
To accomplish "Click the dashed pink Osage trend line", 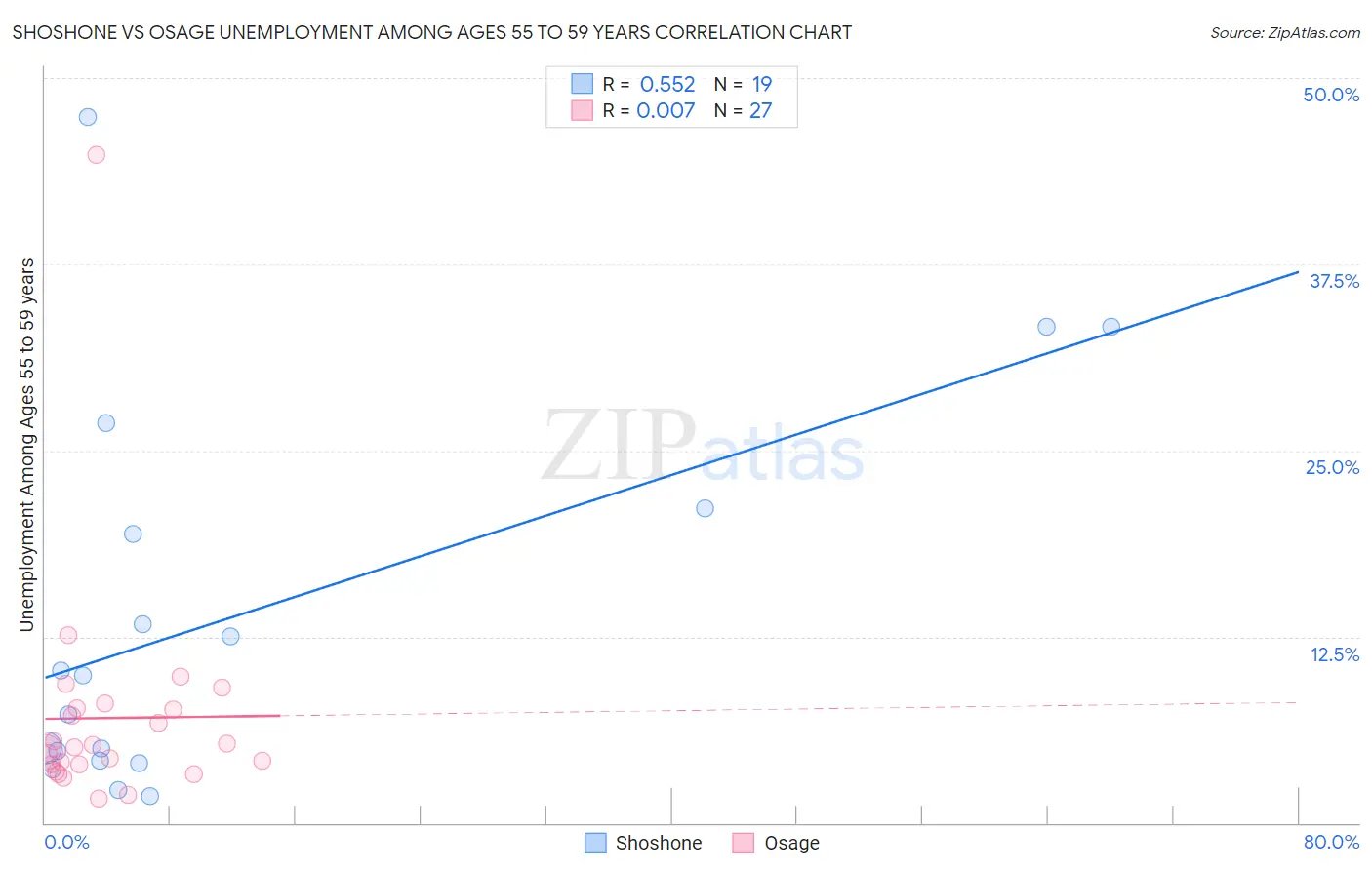I will [788, 709].
